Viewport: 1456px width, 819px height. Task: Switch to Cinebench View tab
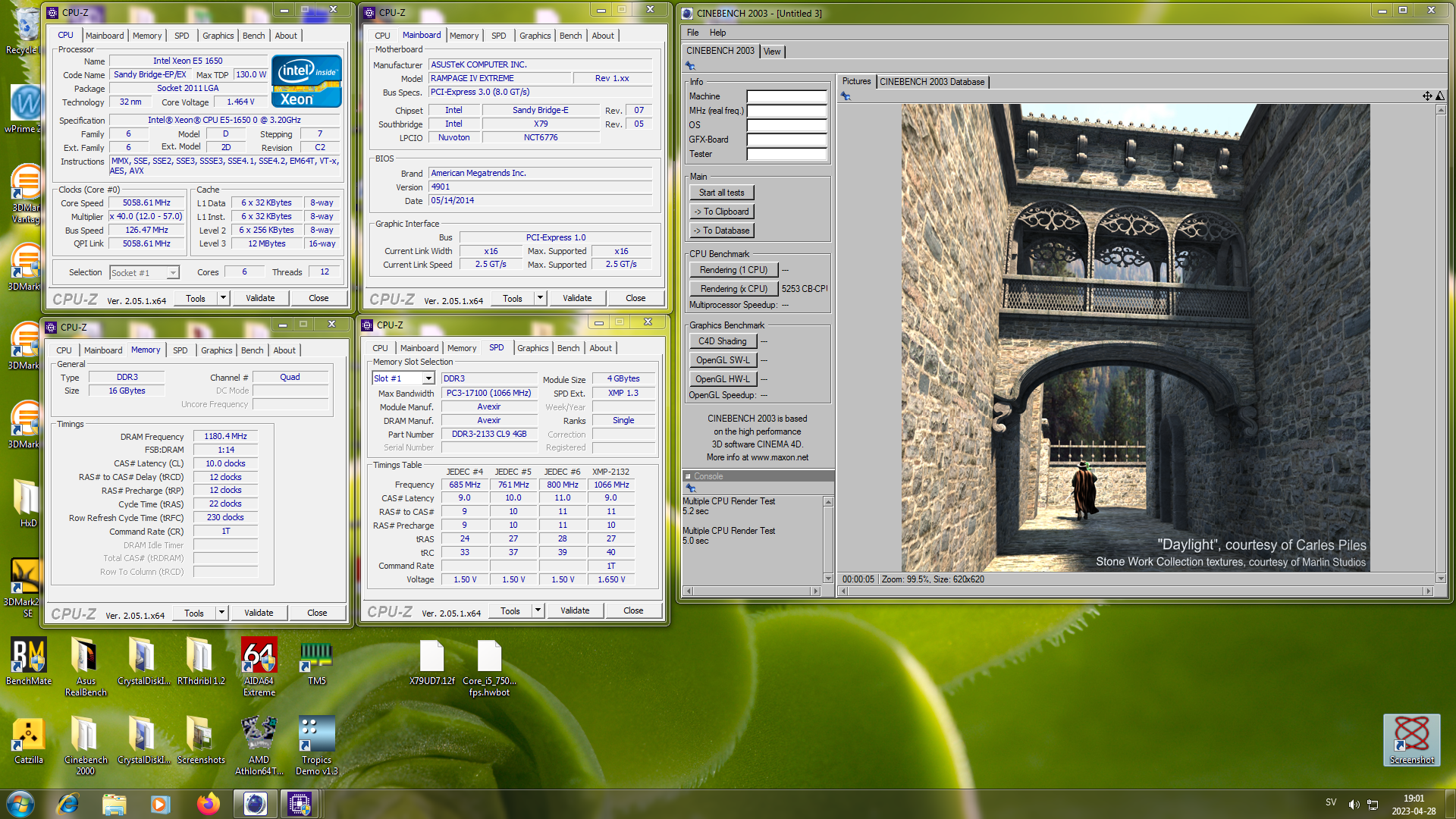(x=772, y=52)
